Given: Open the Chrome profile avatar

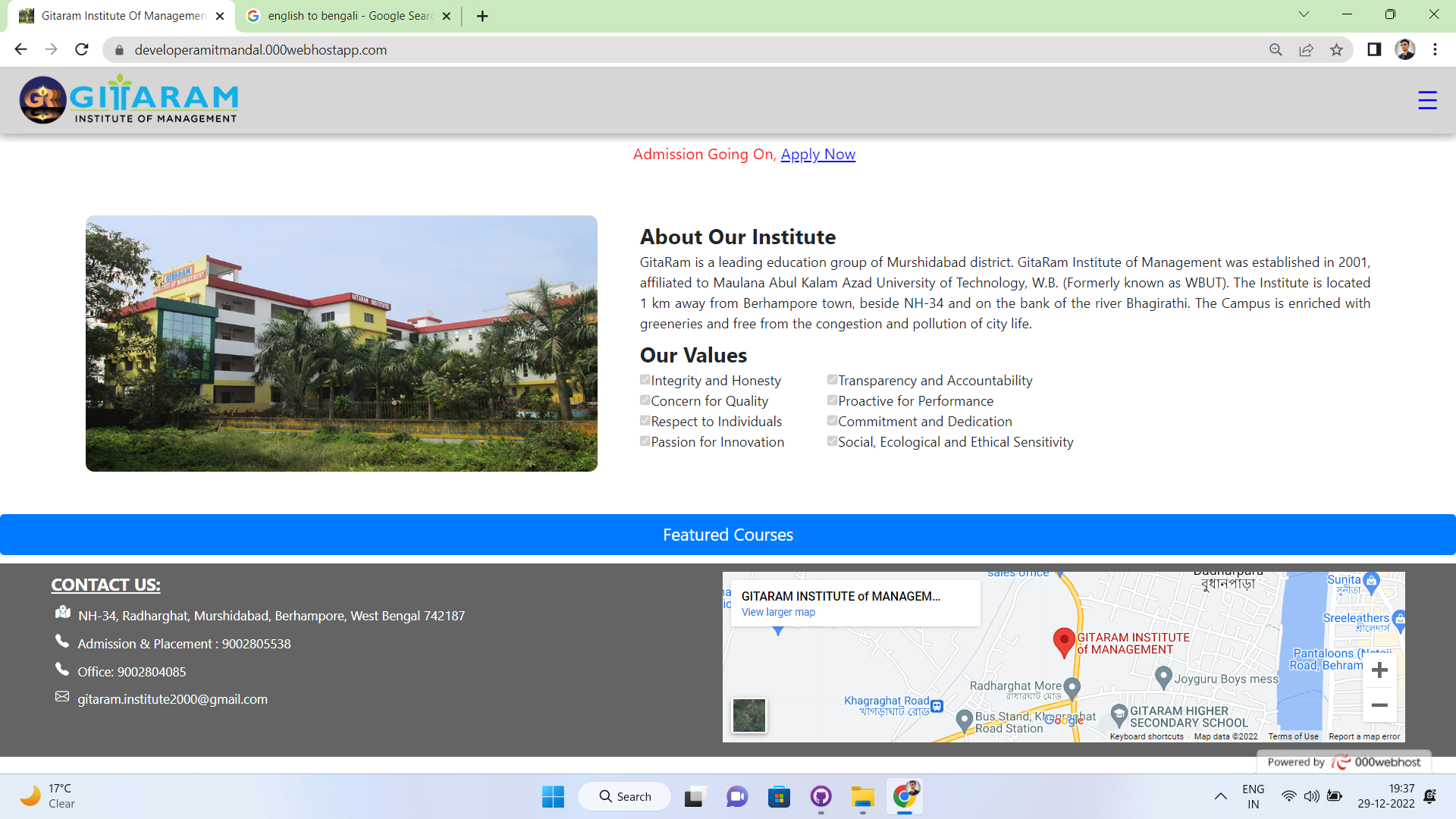Looking at the screenshot, I should (x=1407, y=50).
